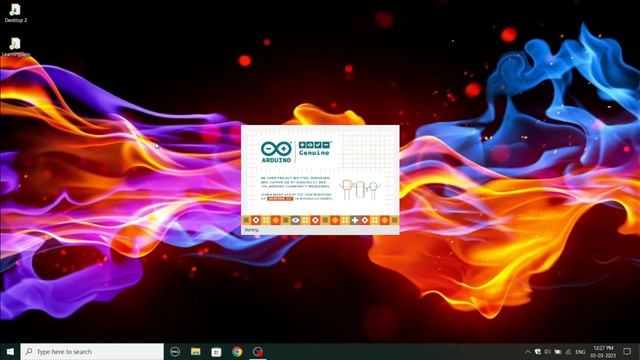This screenshot has height=360, width=640.
Task: Open the white calendar-style taskbar app
Action: click(216, 351)
